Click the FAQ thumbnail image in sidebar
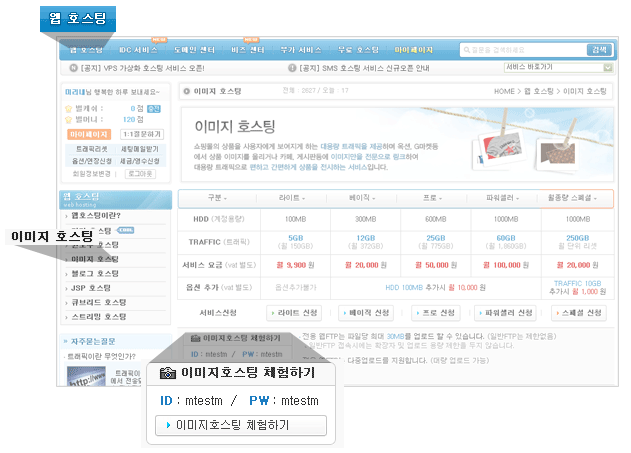Screen dimensions: 631x453 coord(85,376)
